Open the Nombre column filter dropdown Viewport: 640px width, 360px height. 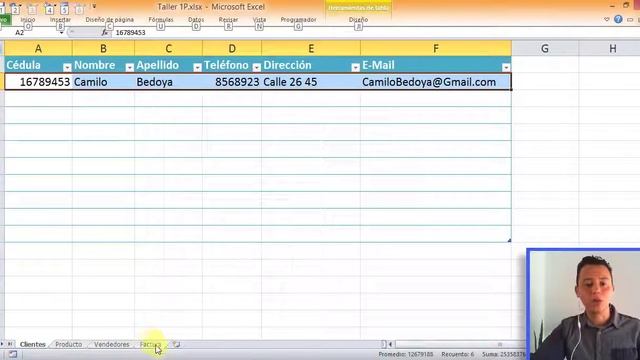coord(129,67)
